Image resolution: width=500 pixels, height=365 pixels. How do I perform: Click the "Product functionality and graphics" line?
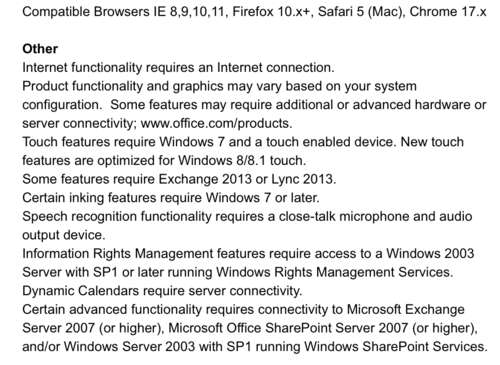219,86
